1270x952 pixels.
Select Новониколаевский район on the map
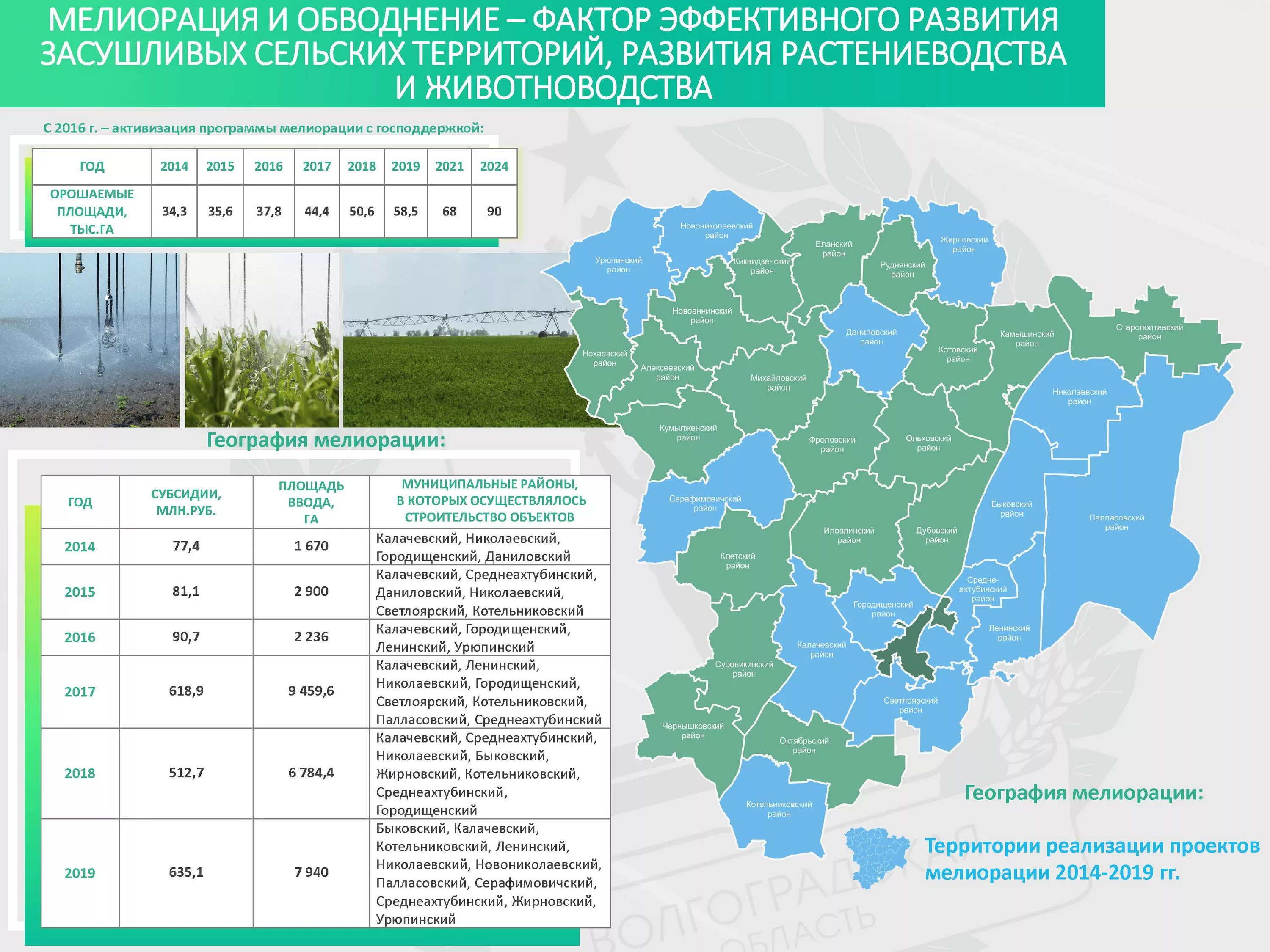[x=717, y=230]
